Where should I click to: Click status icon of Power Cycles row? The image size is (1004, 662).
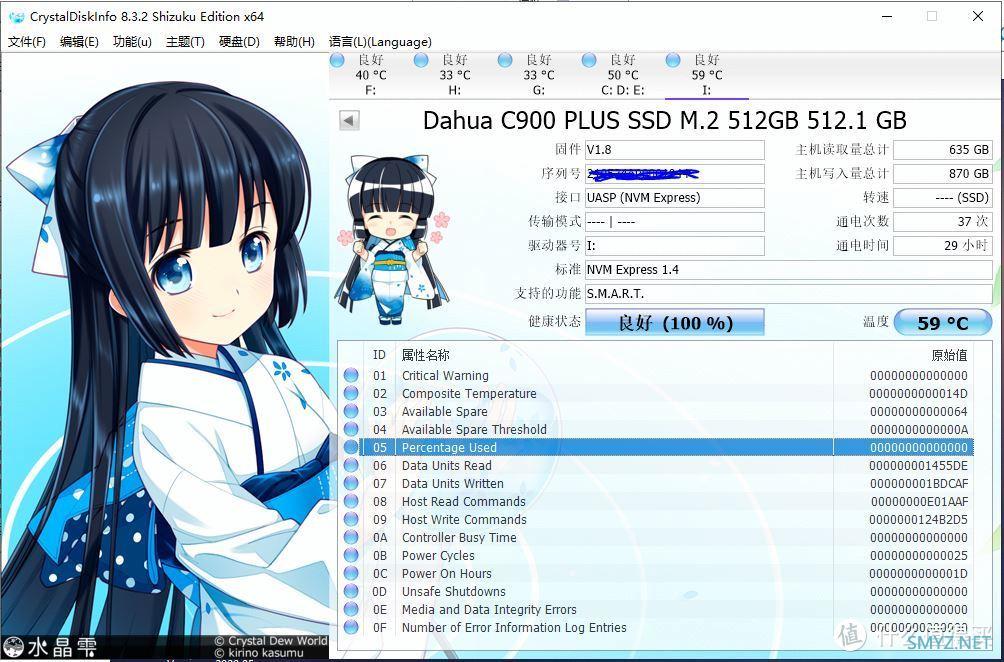tap(351, 555)
